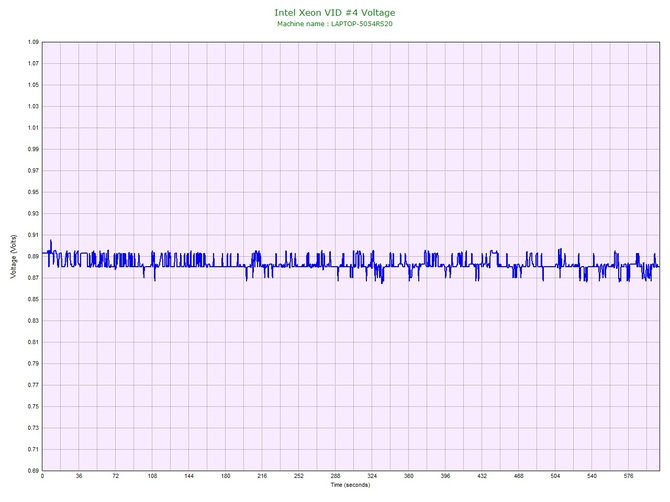This screenshot has height=502, width=670.
Task: Select the 432 second time axis tick
Action: [x=482, y=477]
